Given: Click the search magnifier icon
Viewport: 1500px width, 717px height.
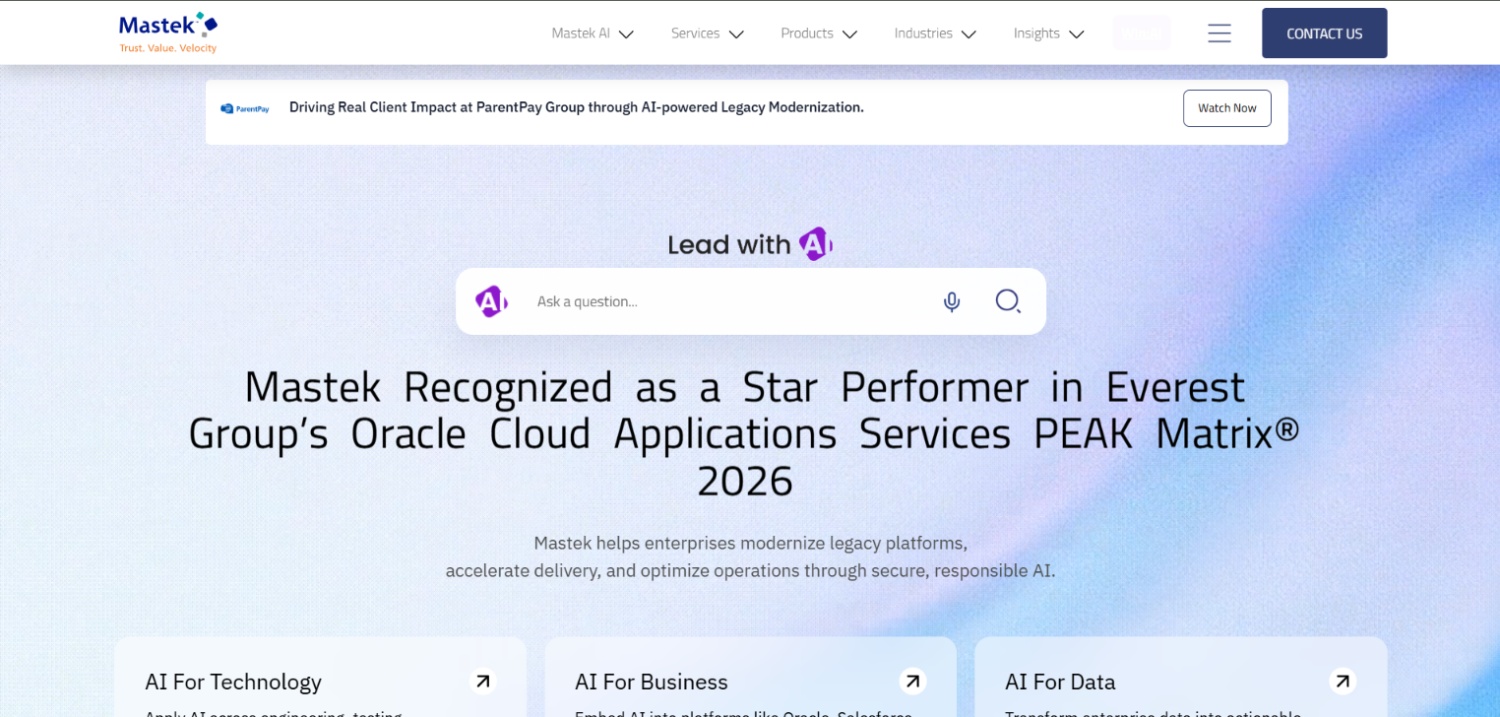Looking at the screenshot, I should [x=1008, y=301].
